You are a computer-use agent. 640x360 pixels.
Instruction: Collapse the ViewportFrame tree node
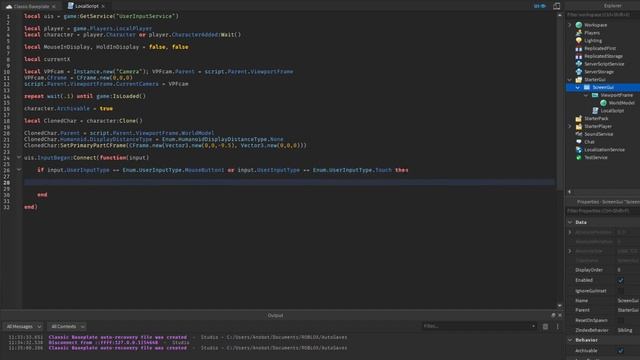tap(586, 95)
